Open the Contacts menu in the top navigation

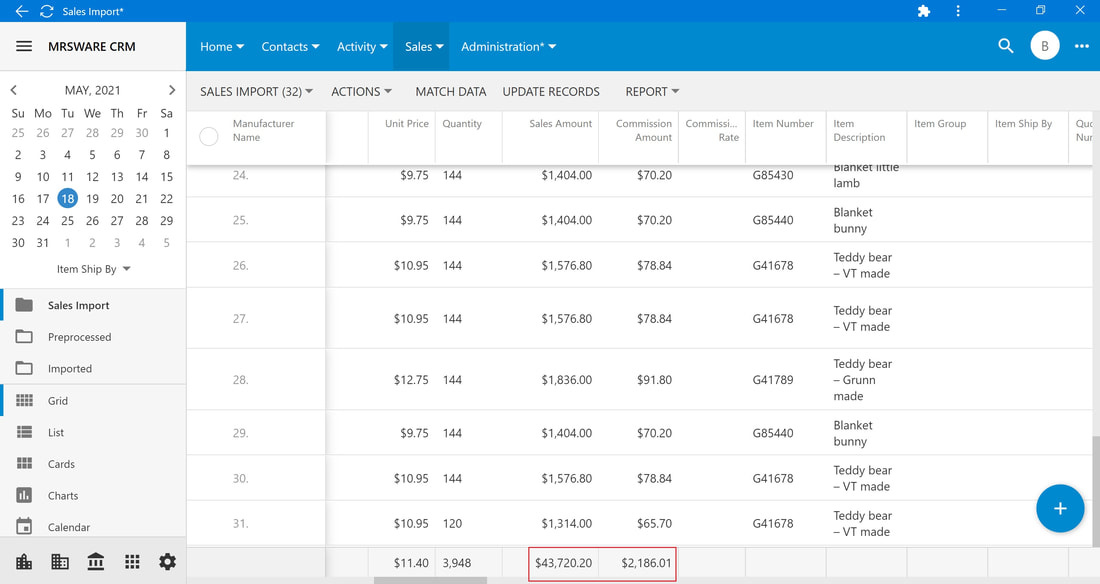[x=290, y=46]
